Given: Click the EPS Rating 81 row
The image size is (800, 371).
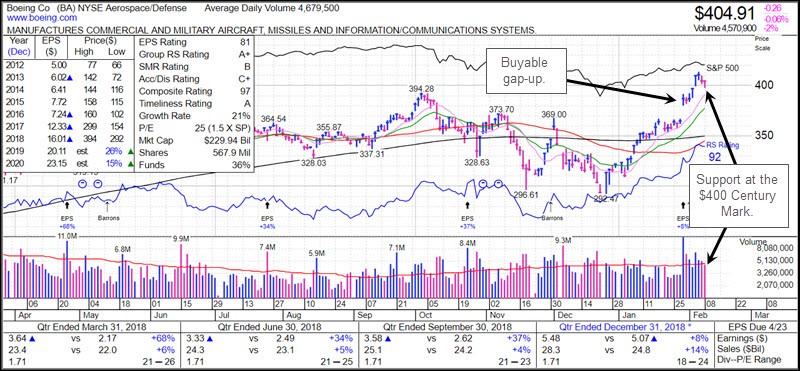Looking at the screenshot, I should point(195,42).
